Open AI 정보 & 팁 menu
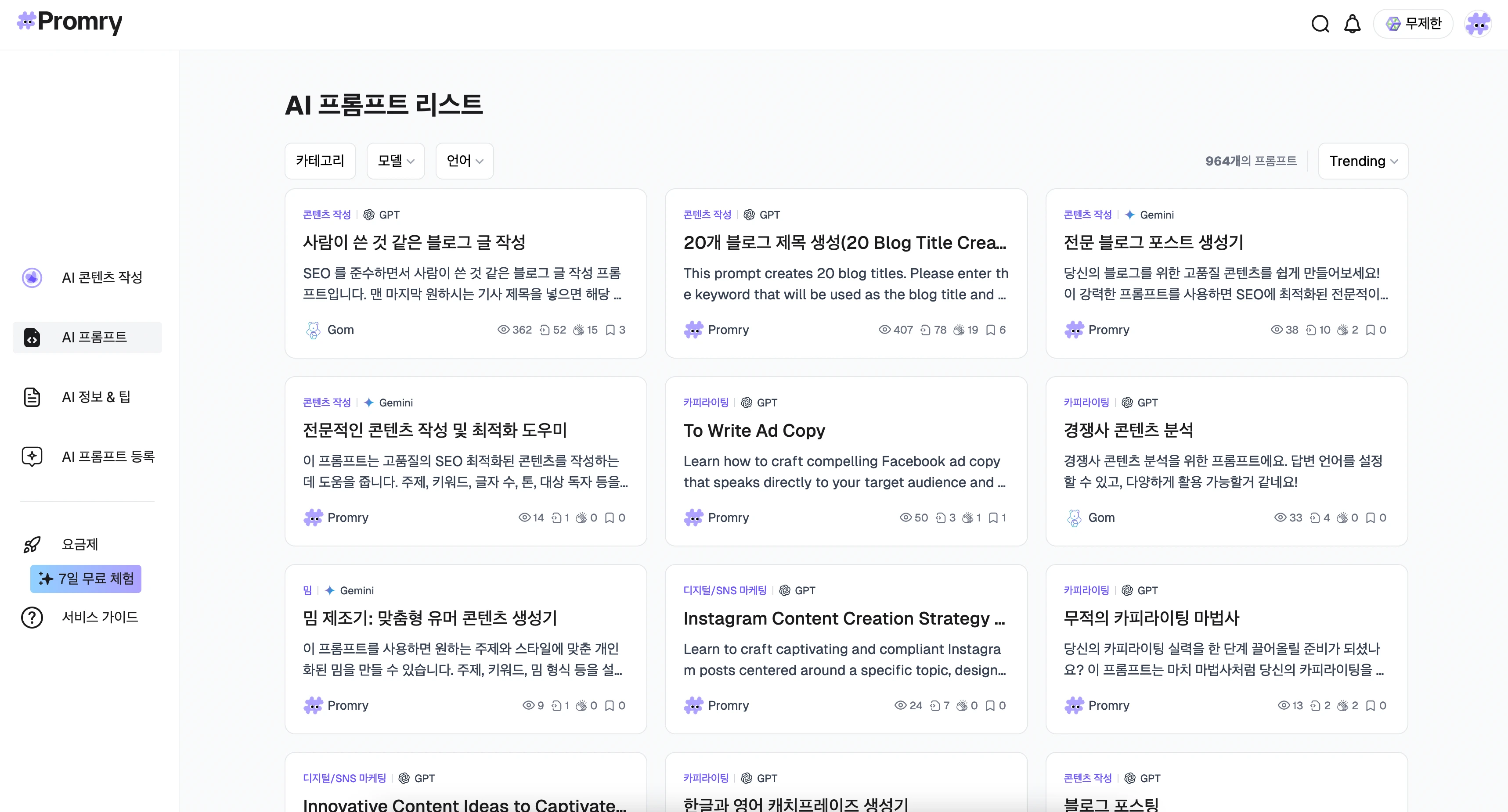The height and width of the screenshot is (812, 1508). (x=96, y=397)
